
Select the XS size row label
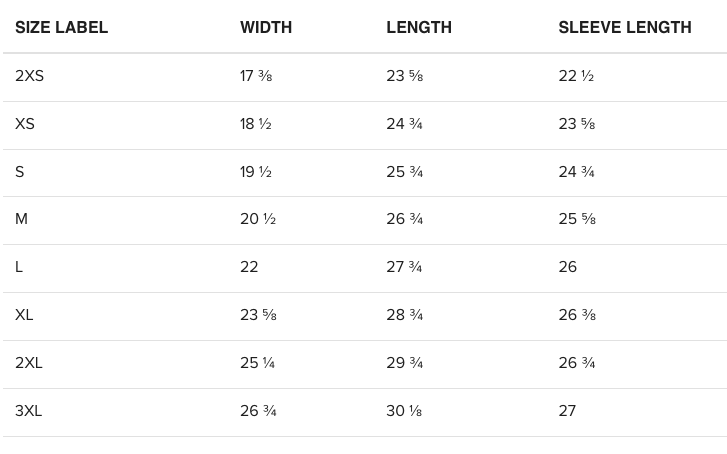(x=25, y=124)
